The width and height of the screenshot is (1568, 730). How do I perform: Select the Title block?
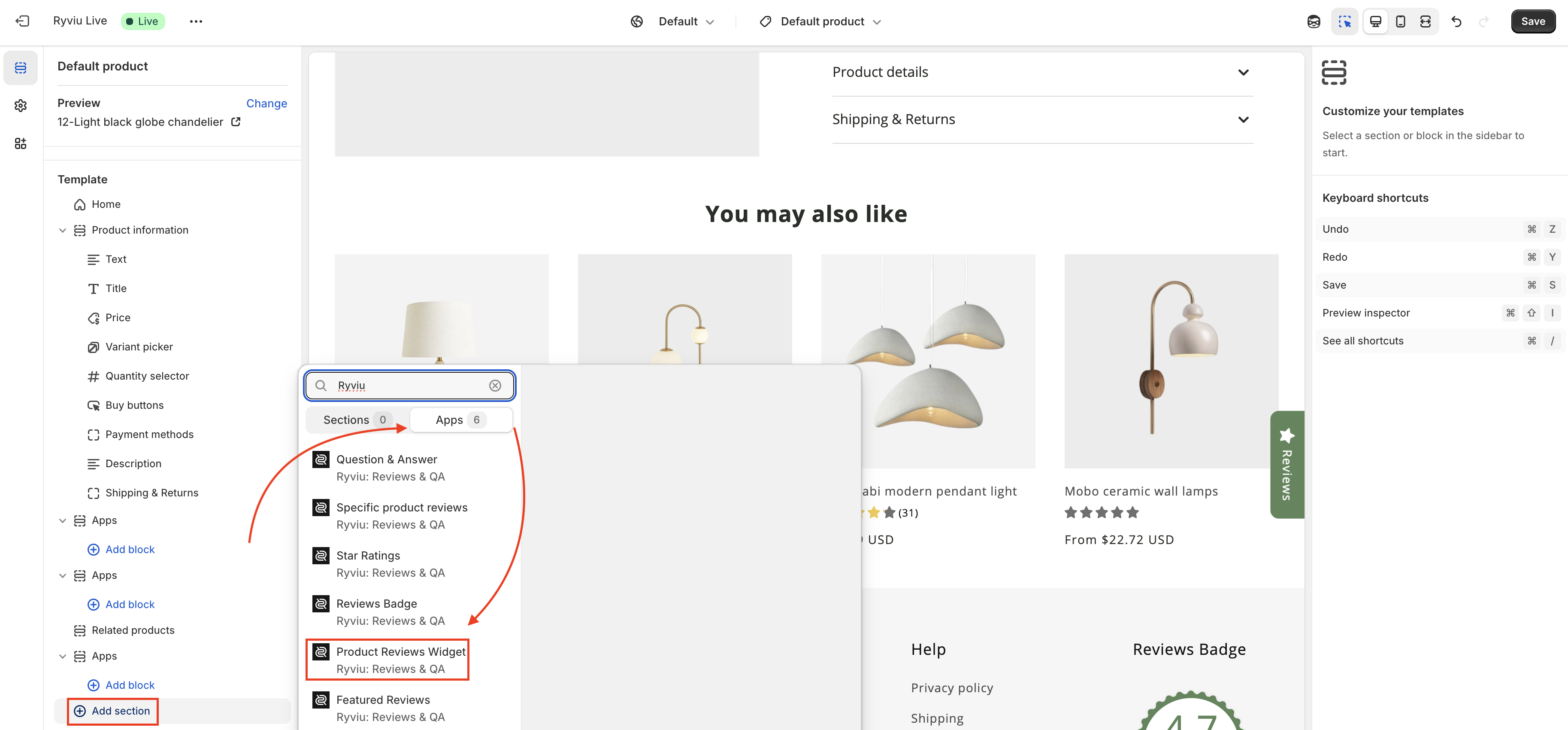tap(116, 289)
